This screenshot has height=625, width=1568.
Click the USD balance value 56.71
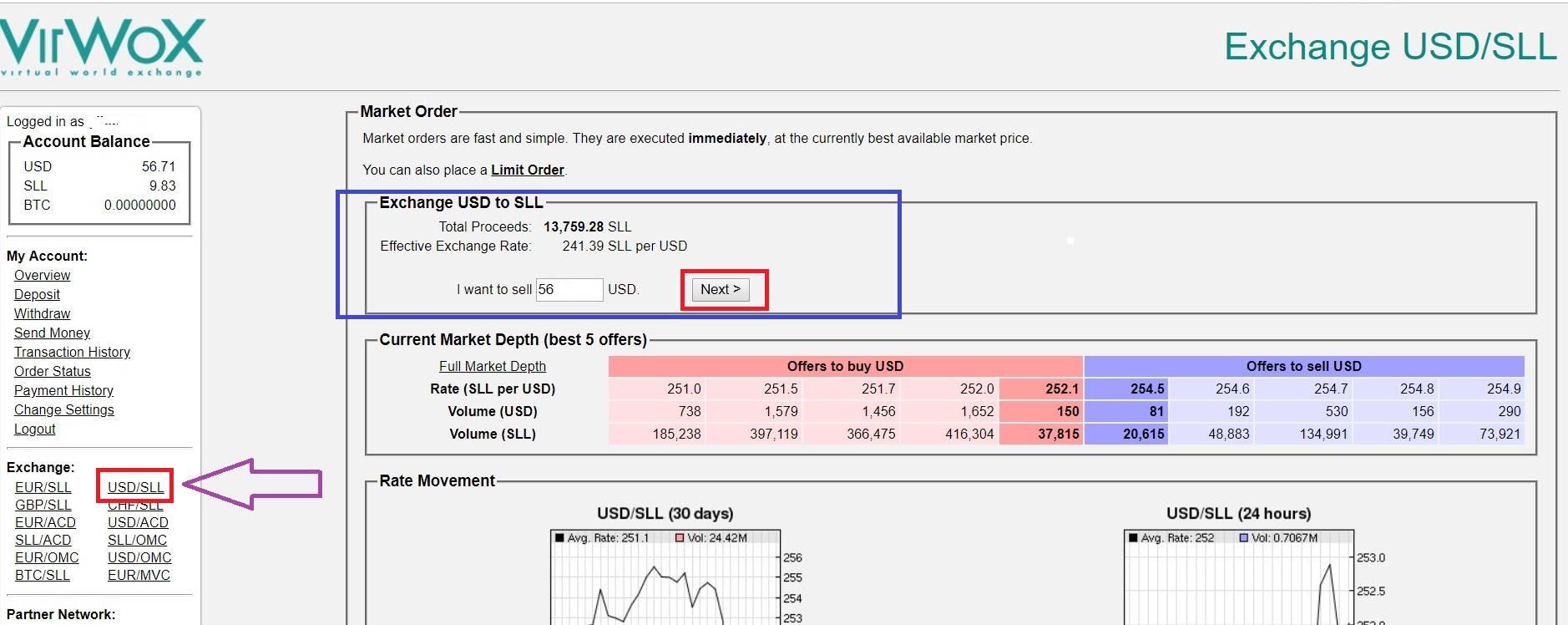point(159,166)
